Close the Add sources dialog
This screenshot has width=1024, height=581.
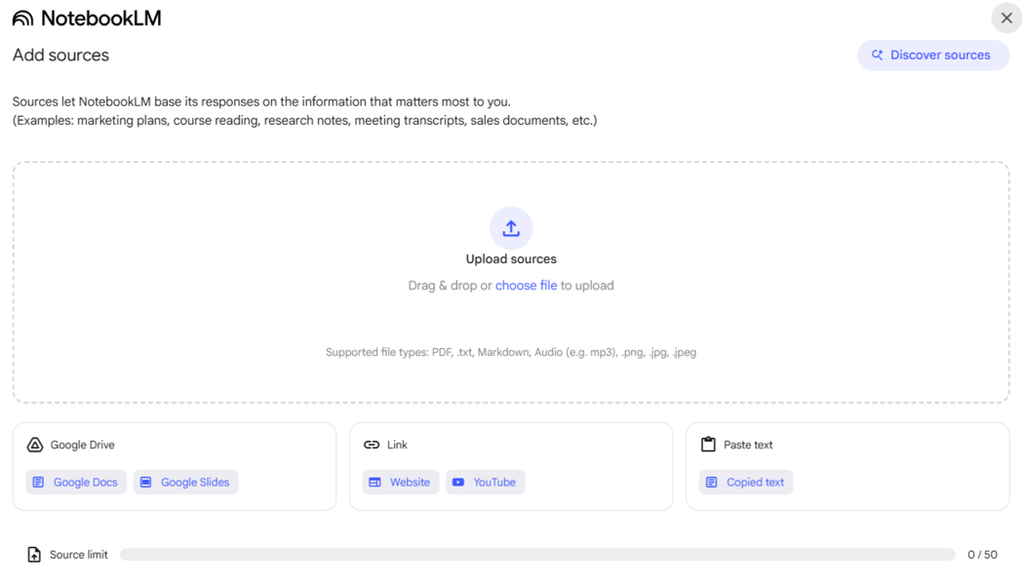(1006, 18)
